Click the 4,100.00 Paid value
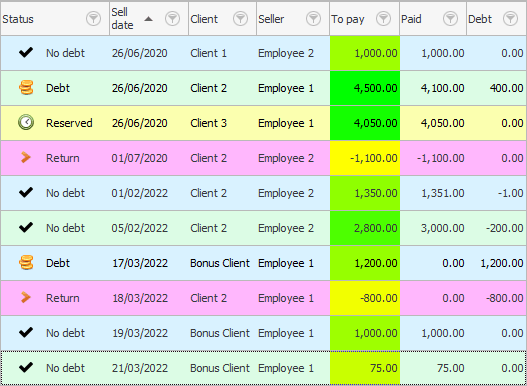This screenshot has height=386, width=527. (x=442, y=88)
